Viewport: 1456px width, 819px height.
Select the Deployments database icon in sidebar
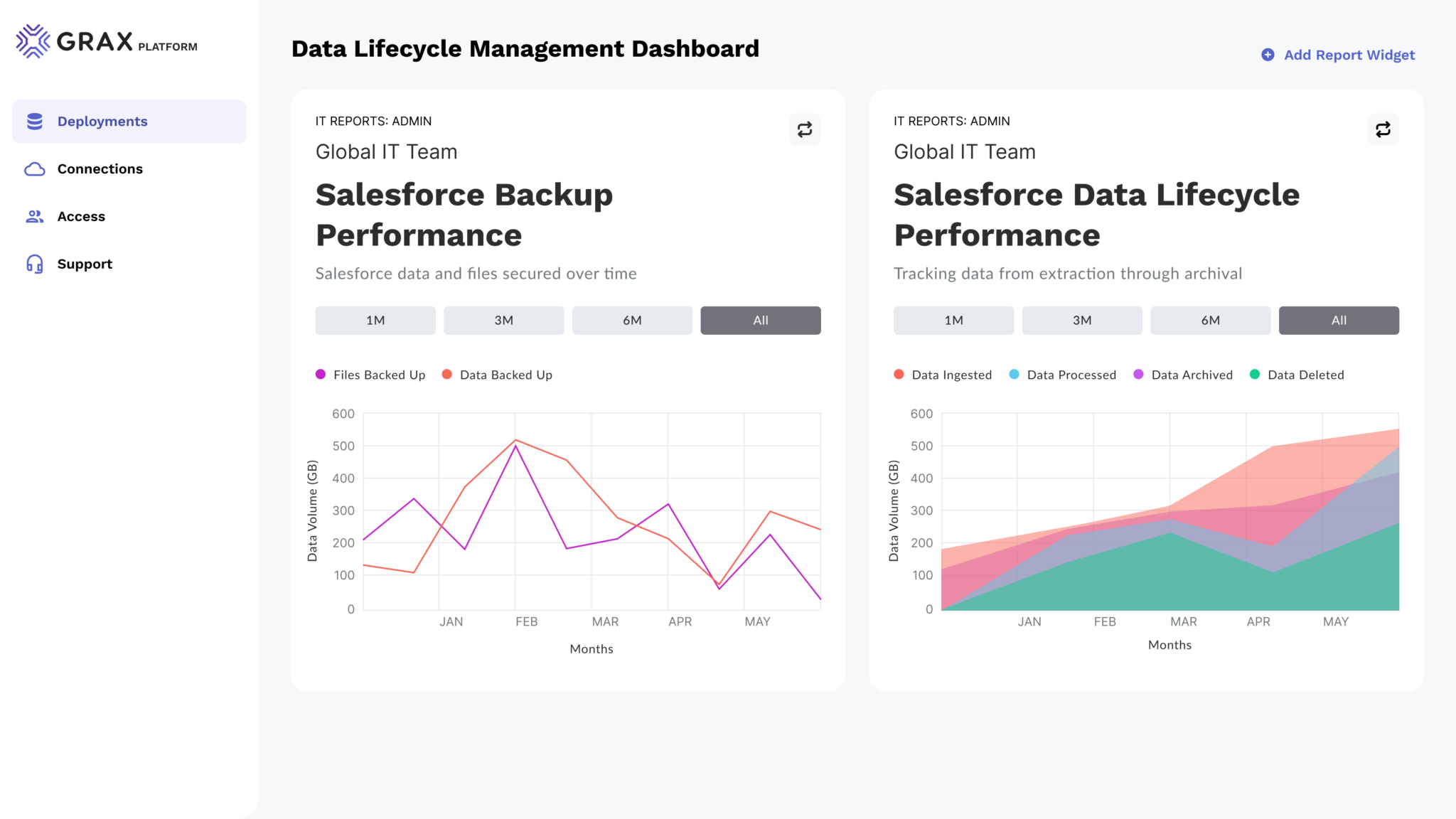(x=35, y=121)
